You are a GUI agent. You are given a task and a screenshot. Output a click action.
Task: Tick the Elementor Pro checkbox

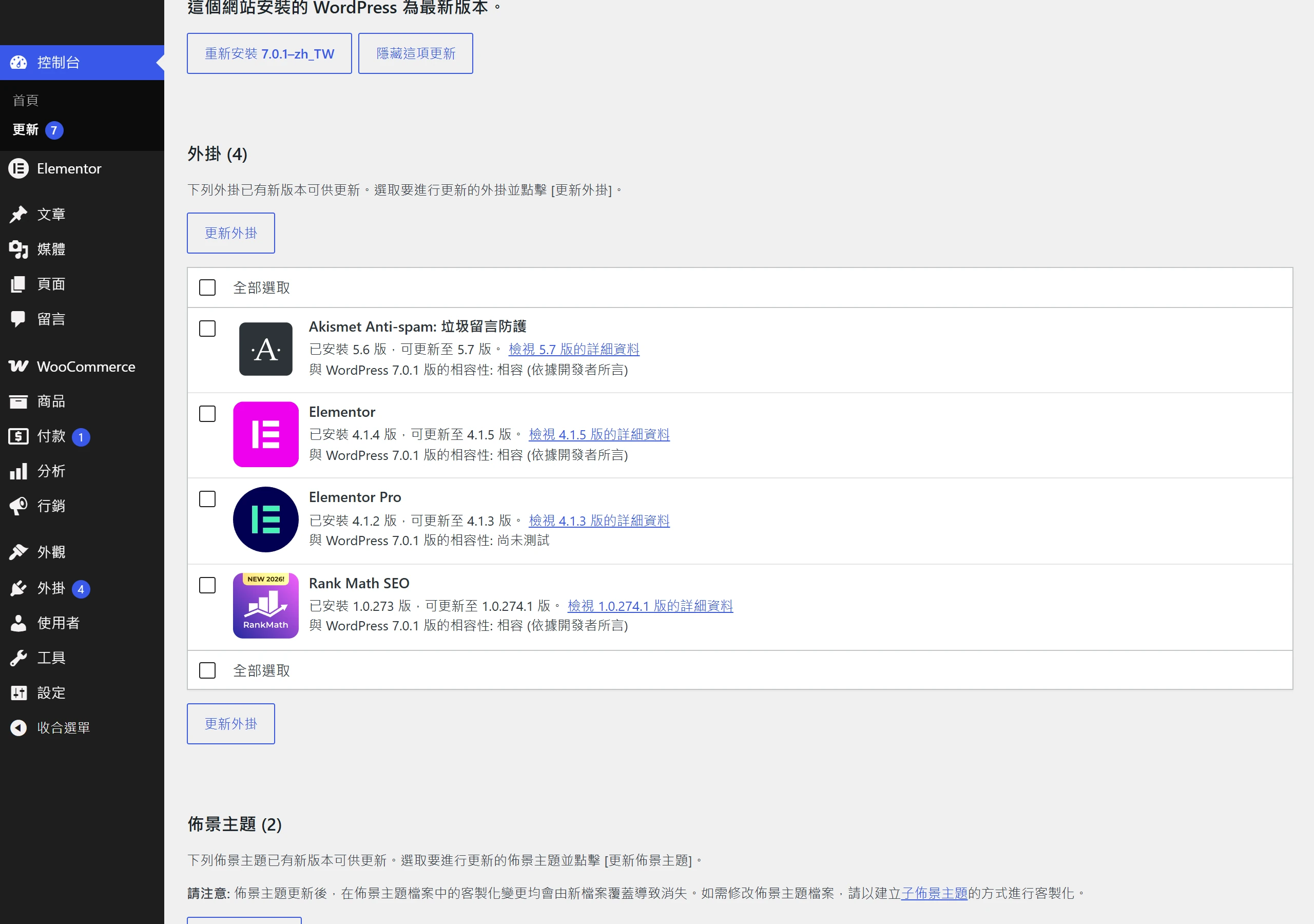207,499
